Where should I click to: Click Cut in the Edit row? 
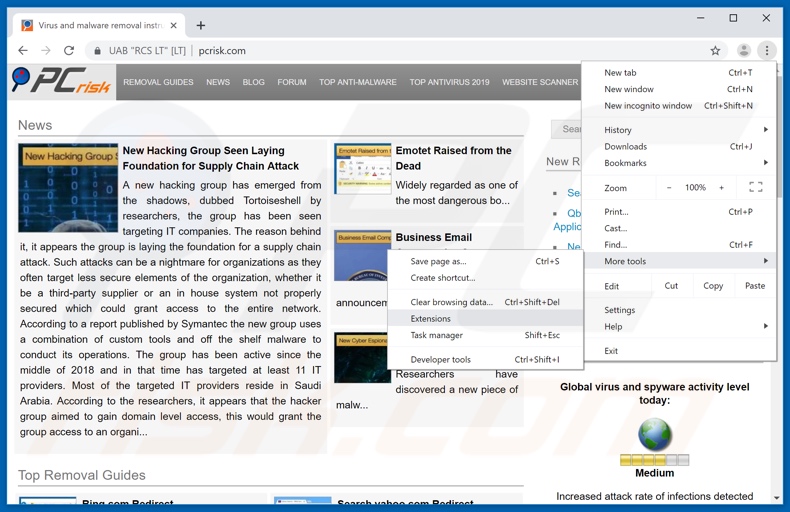pyautogui.click(x=671, y=286)
